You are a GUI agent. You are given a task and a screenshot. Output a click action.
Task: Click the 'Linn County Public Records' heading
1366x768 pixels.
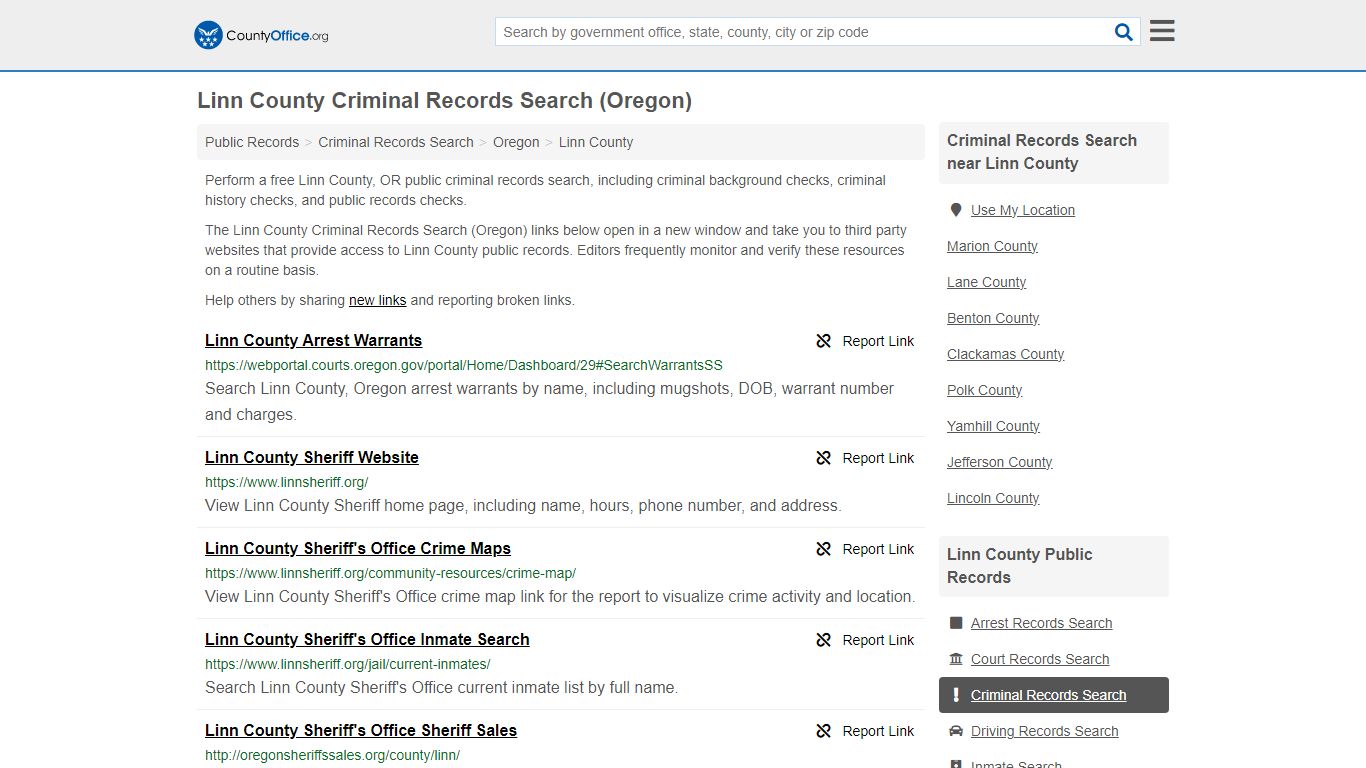pyautogui.click(x=1019, y=566)
